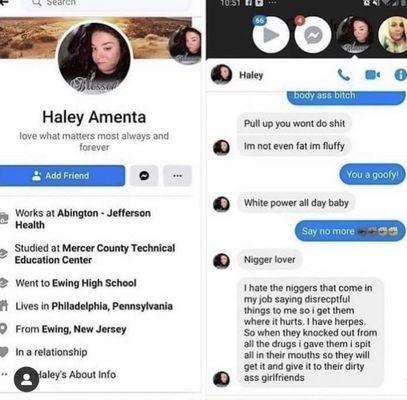
Task: Open Philadelphia, Pennsylvania location link
Action: [x=112, y=306]
